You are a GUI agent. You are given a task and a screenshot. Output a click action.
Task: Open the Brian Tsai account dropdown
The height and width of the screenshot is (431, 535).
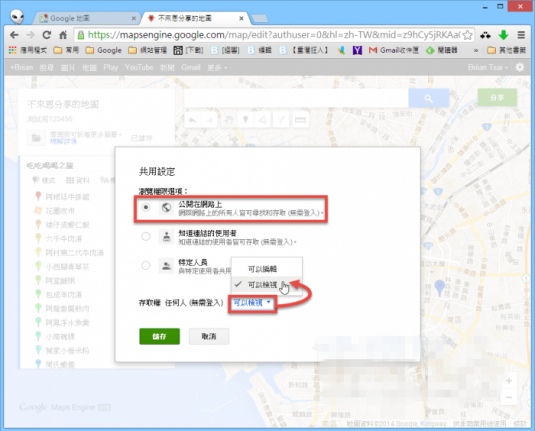[488, 67]
